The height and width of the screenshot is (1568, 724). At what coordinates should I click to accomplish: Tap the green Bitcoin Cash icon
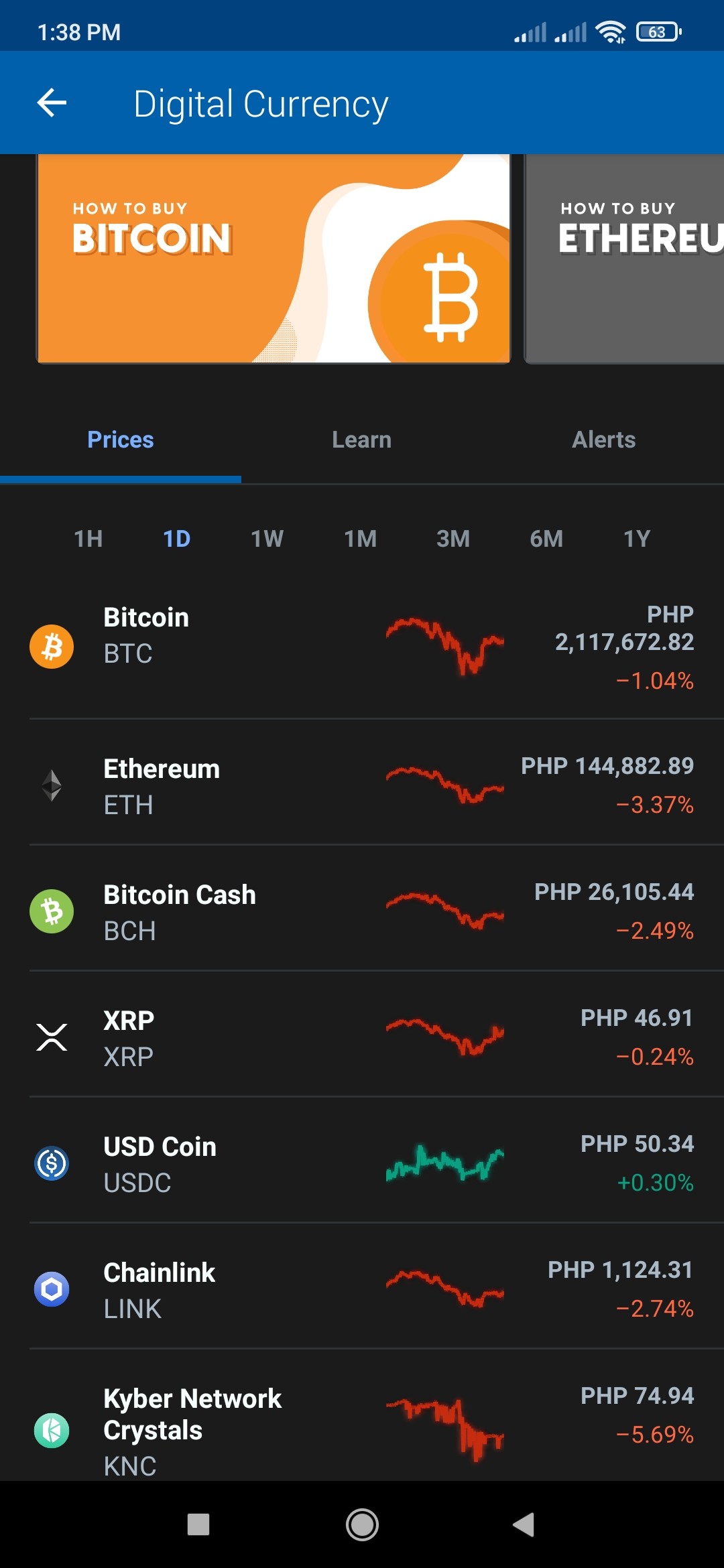(x=52, y=911)
